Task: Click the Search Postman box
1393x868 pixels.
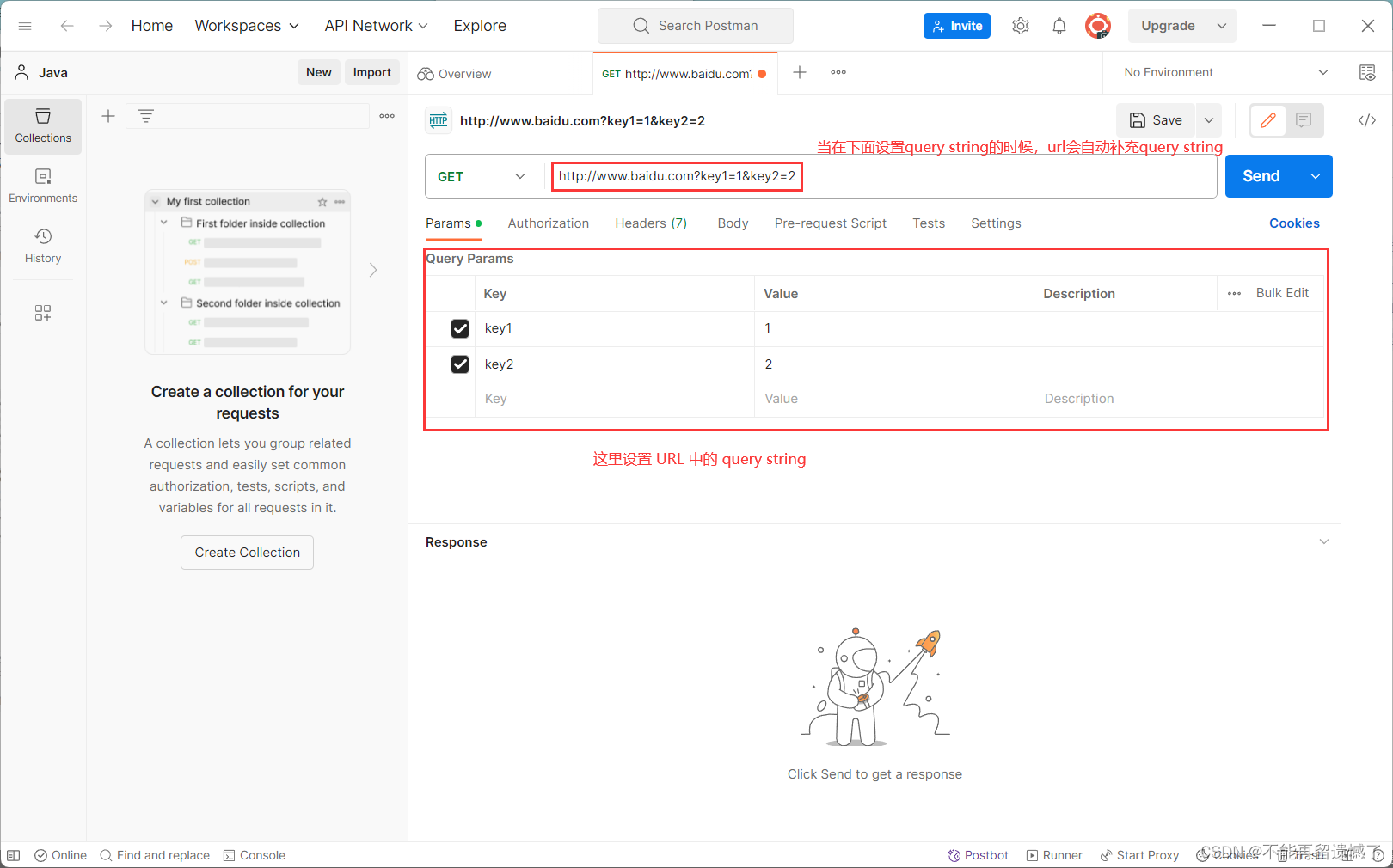Action: tap(696, 26)
